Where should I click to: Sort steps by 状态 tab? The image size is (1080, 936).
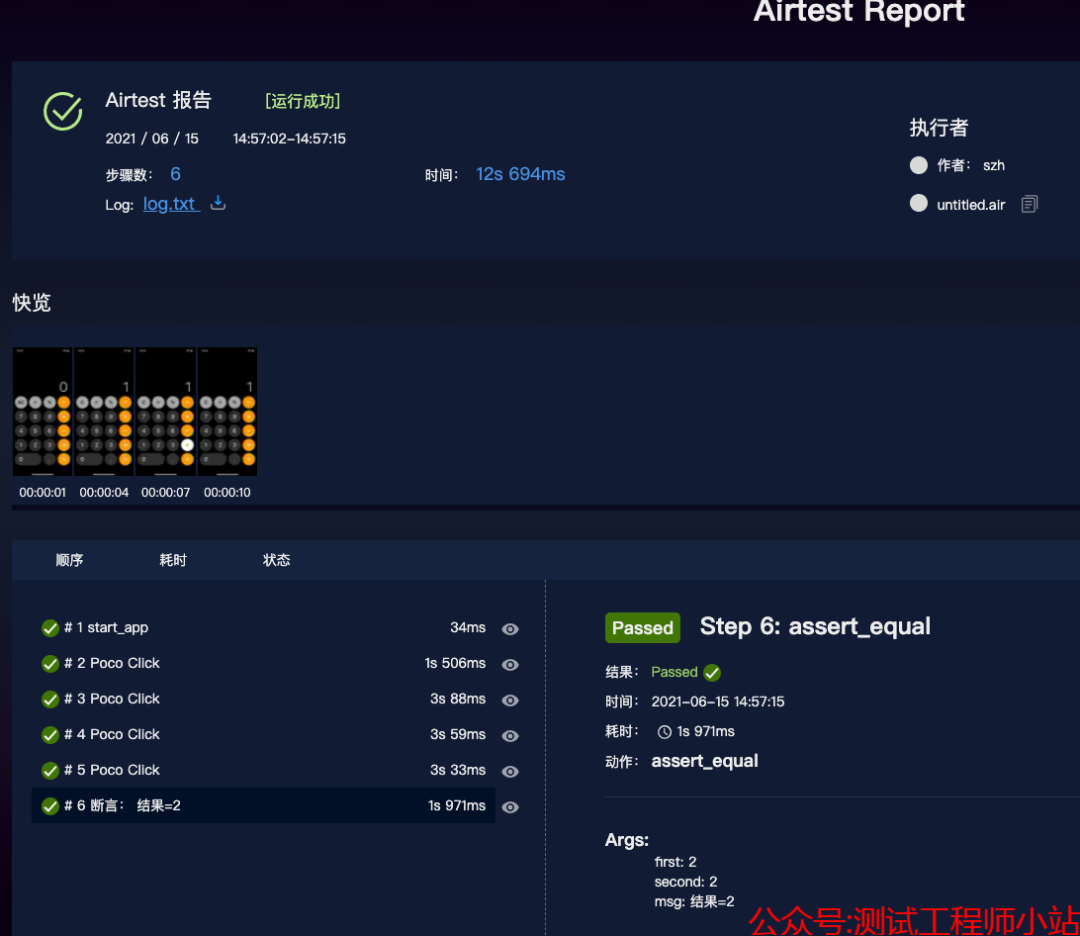click(276, 560)
